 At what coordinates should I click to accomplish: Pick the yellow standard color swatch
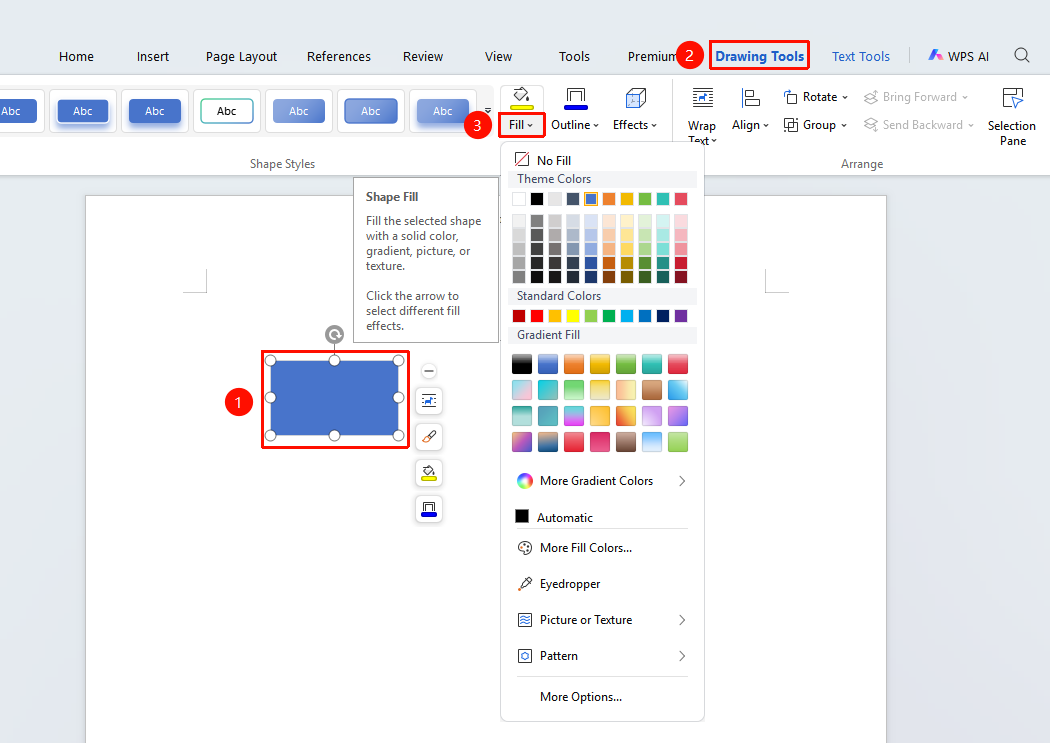coord(573,316)
